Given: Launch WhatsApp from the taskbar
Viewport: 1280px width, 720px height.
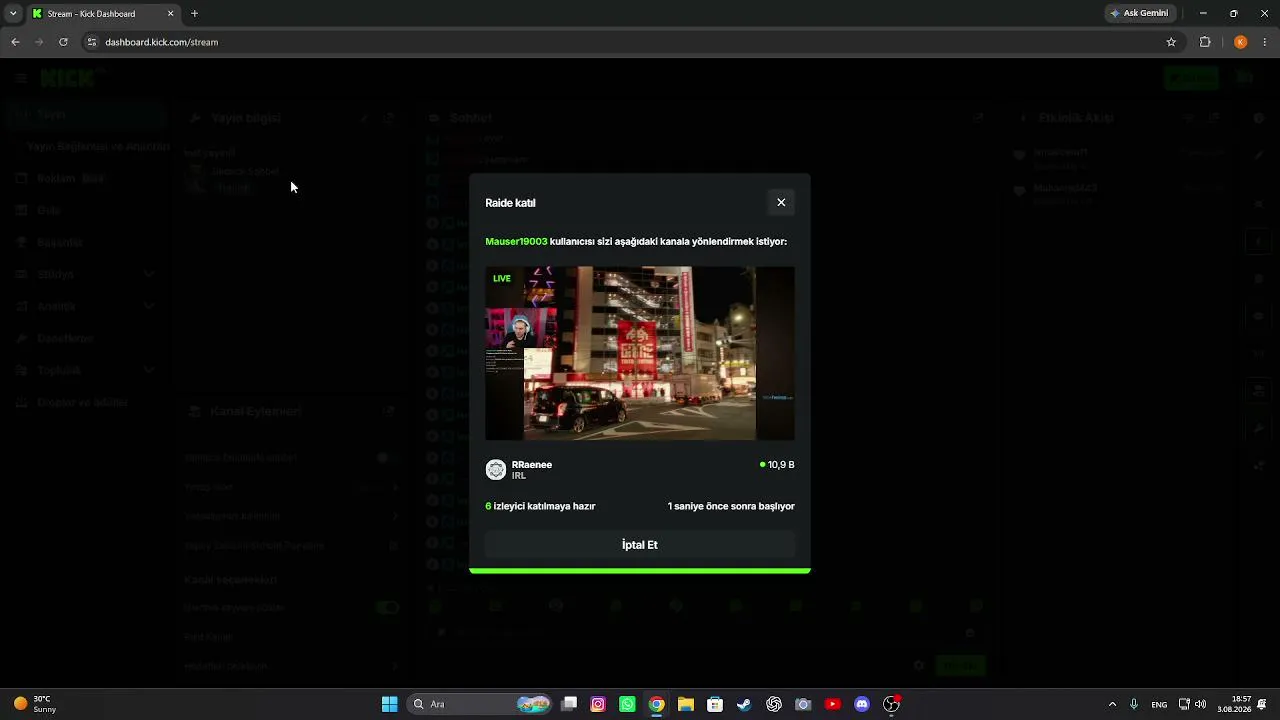Looking at the screenshot, I should click(x=627, y=704).
